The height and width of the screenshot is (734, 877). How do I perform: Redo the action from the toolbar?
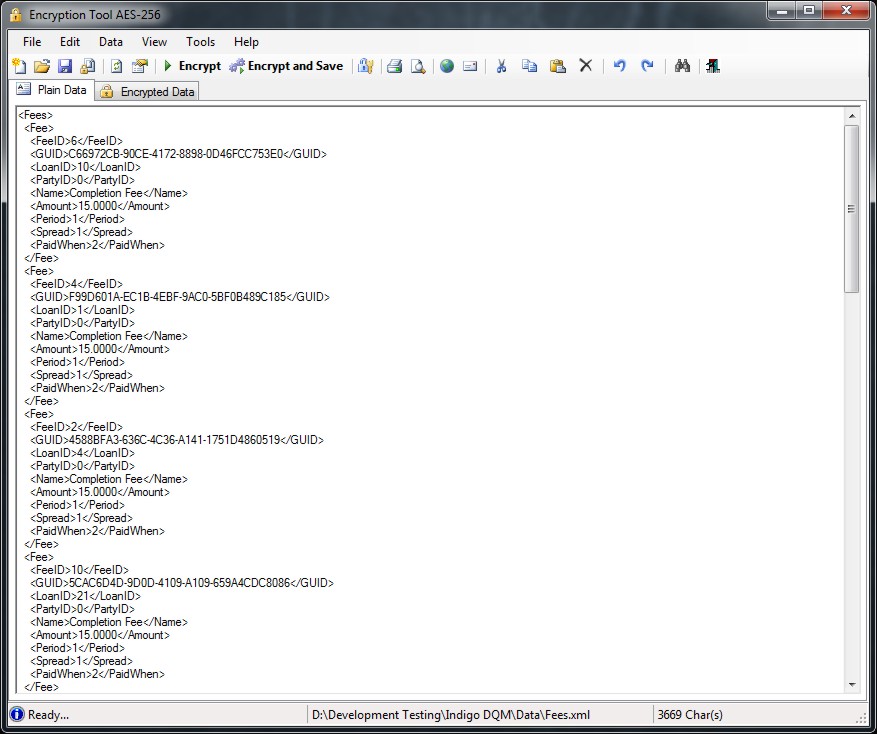647,66
